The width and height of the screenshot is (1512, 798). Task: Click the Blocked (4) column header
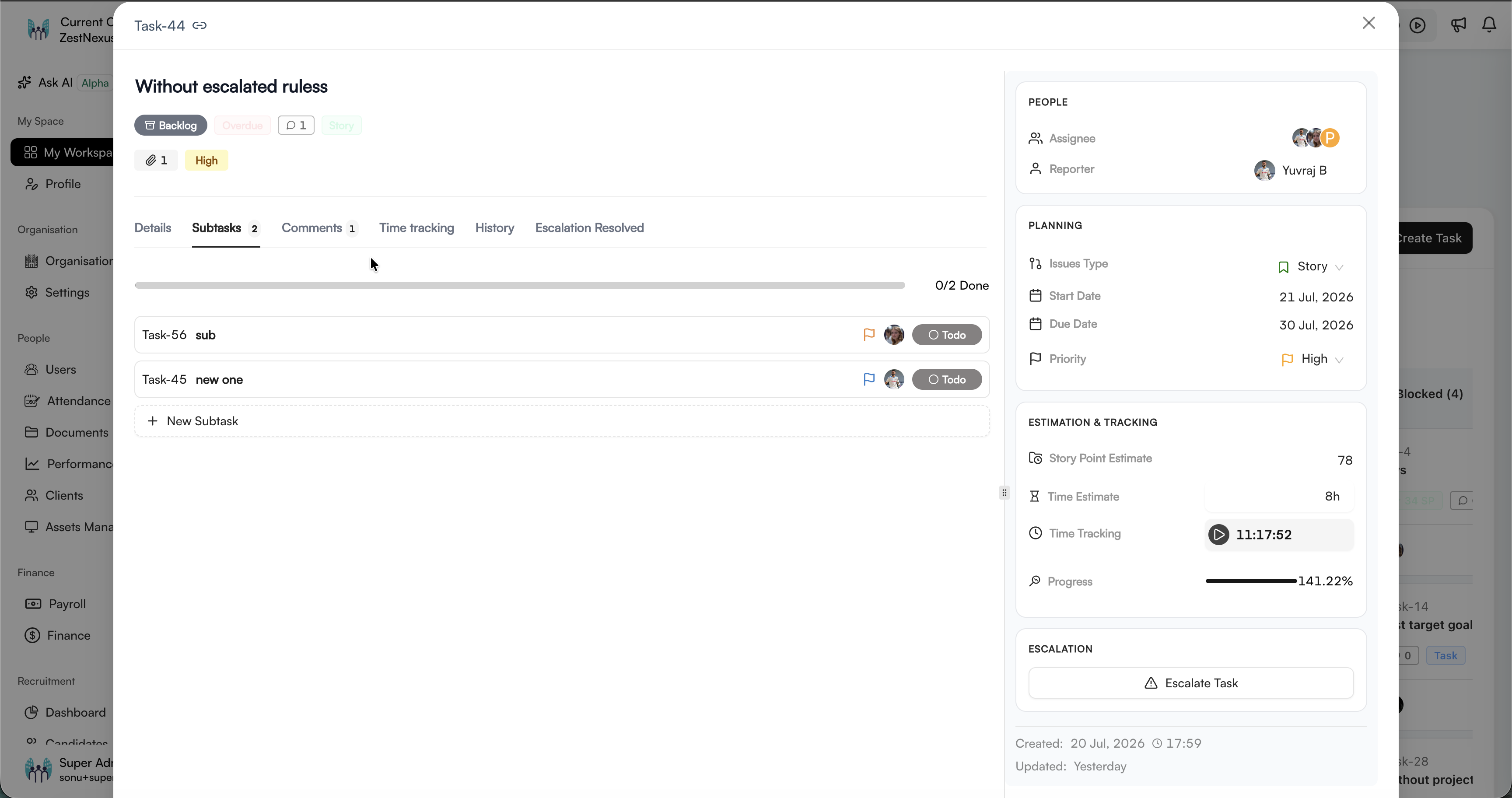pyautogui.click(x=1431, y=394)
